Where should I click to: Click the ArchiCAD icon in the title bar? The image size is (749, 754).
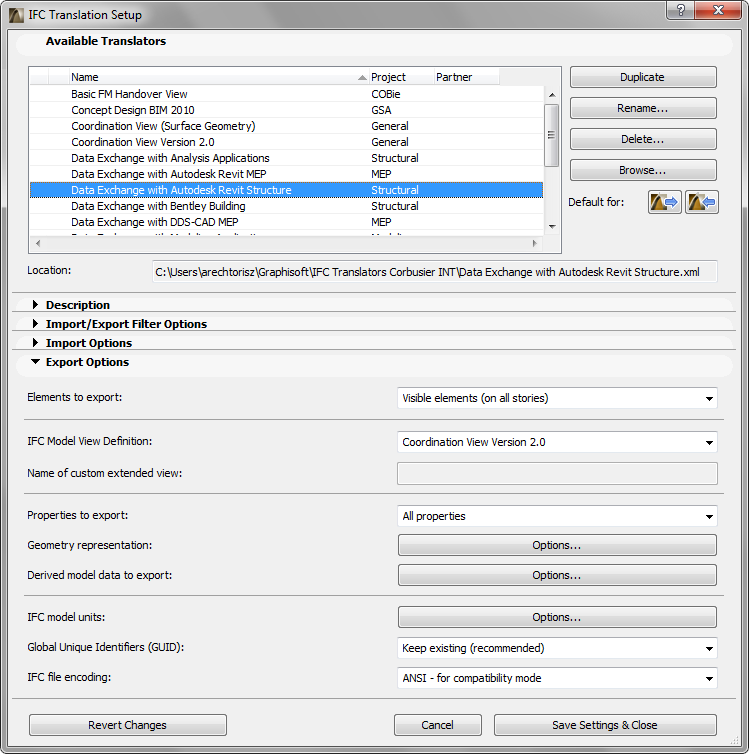pos(16,15)
